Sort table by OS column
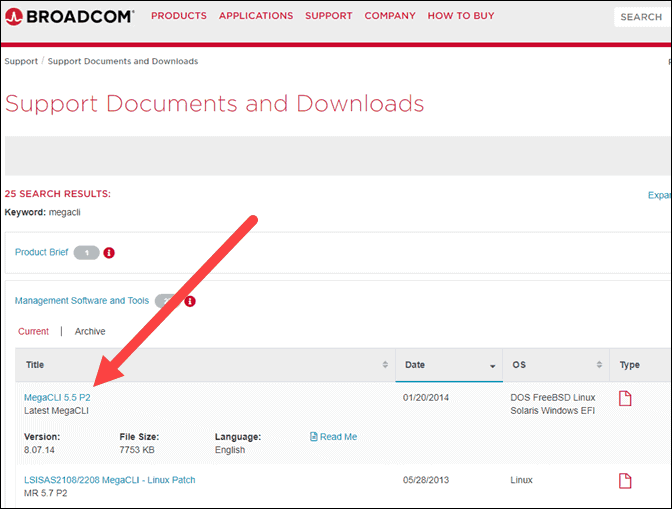672x509 pixels. pyautogui.click(x=556, y=365)
